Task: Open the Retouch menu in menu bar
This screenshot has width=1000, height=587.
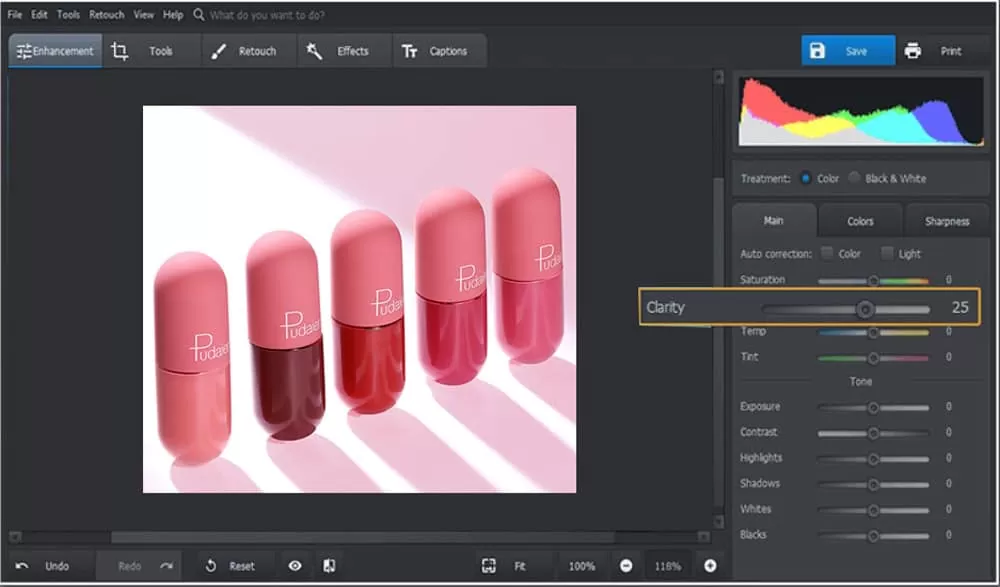Action: (107, 15)
